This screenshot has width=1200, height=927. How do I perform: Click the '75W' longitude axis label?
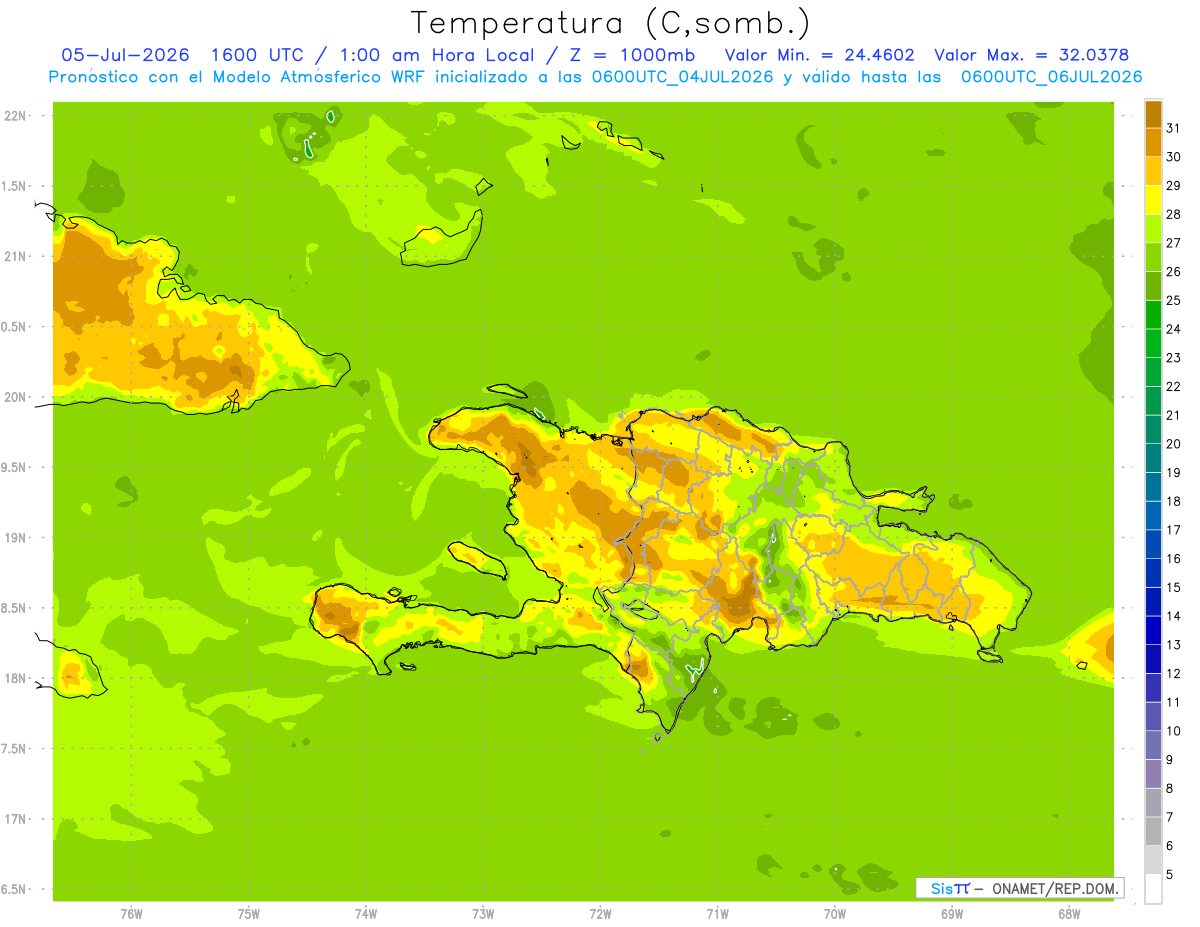[x=249, y=914]
